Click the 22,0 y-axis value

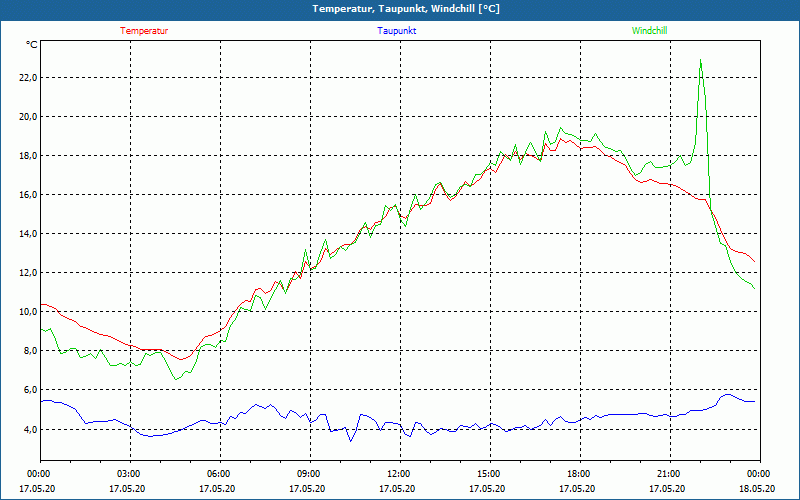tap(28, 78)
